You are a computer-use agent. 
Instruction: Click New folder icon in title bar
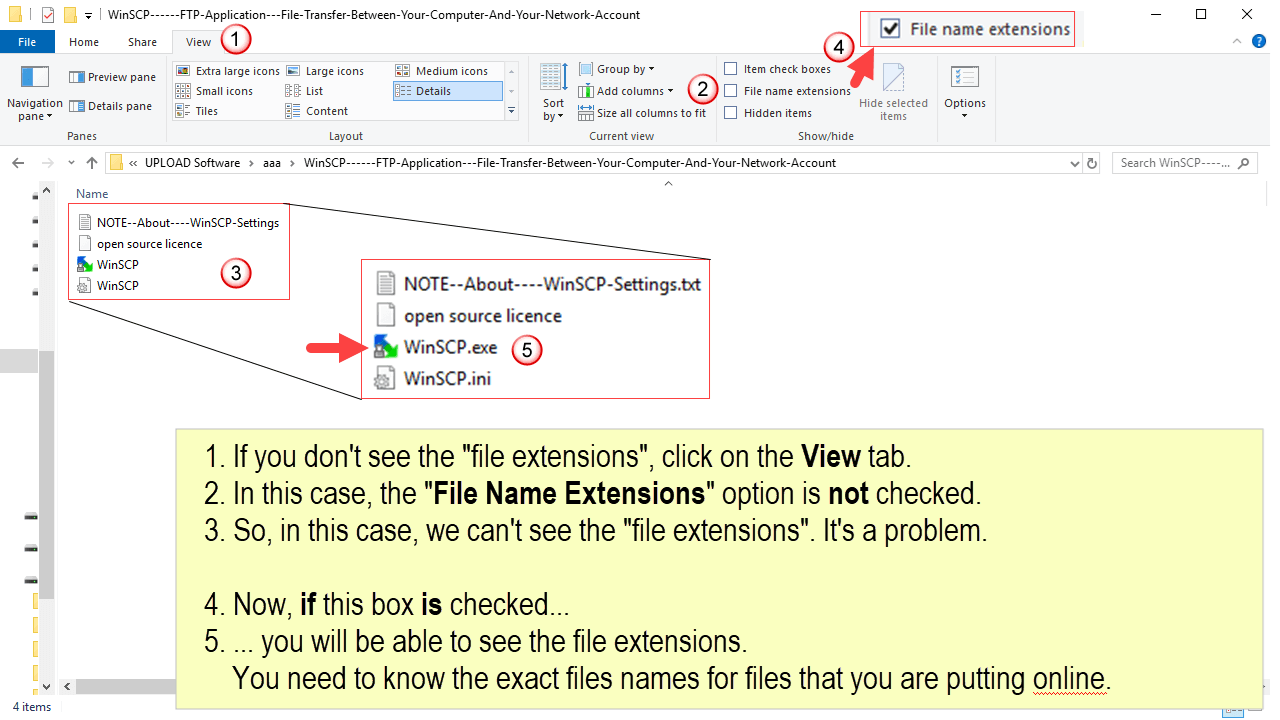click(x=69, y=15)
